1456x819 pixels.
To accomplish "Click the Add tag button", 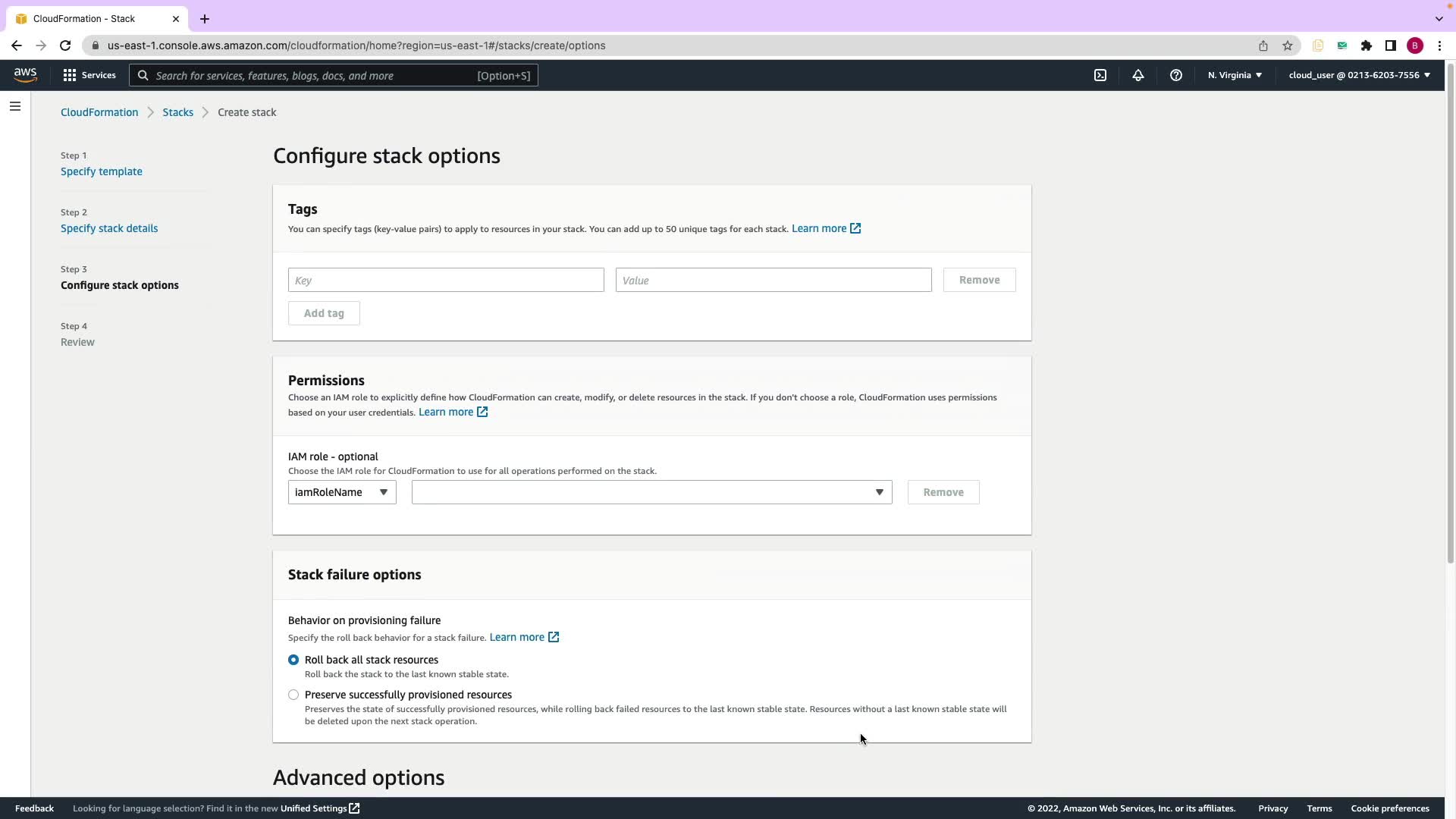I will 324,313.
